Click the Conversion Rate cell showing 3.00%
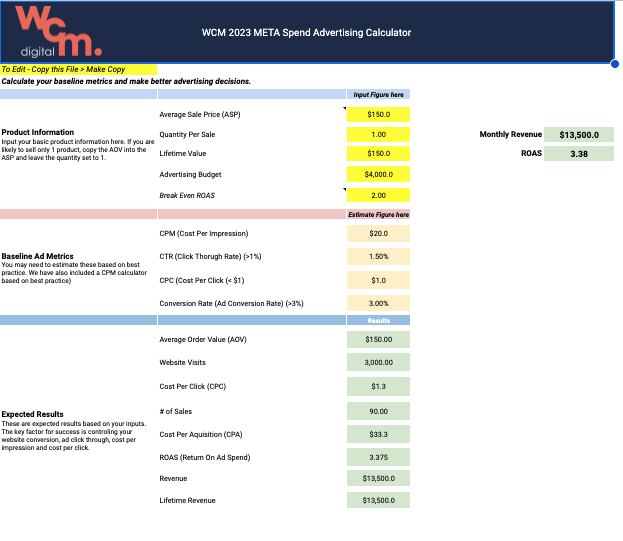This screenshot has height=541, width=623. [378, 303]
